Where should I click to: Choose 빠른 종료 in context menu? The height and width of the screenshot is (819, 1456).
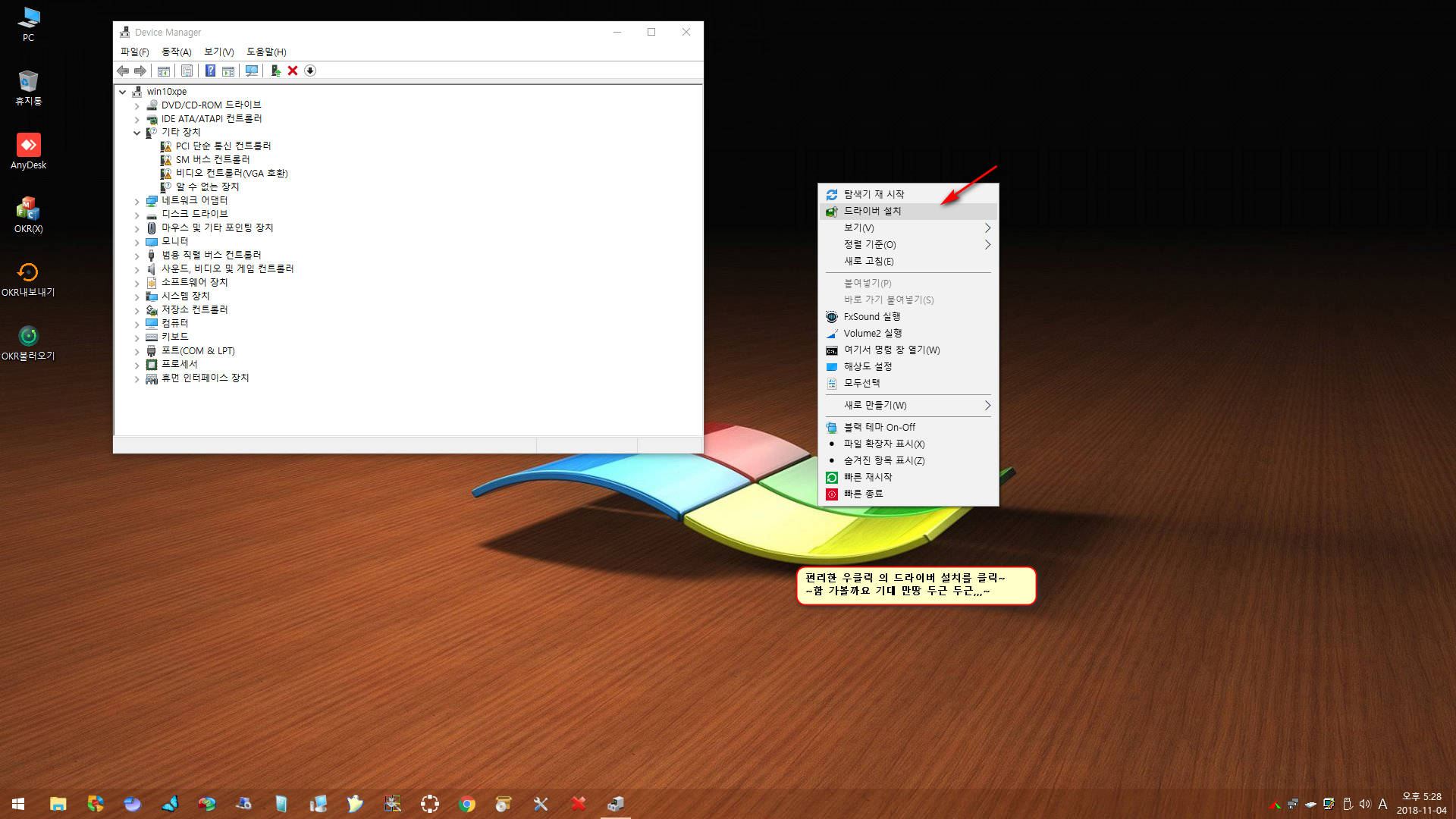coord(908,494)
